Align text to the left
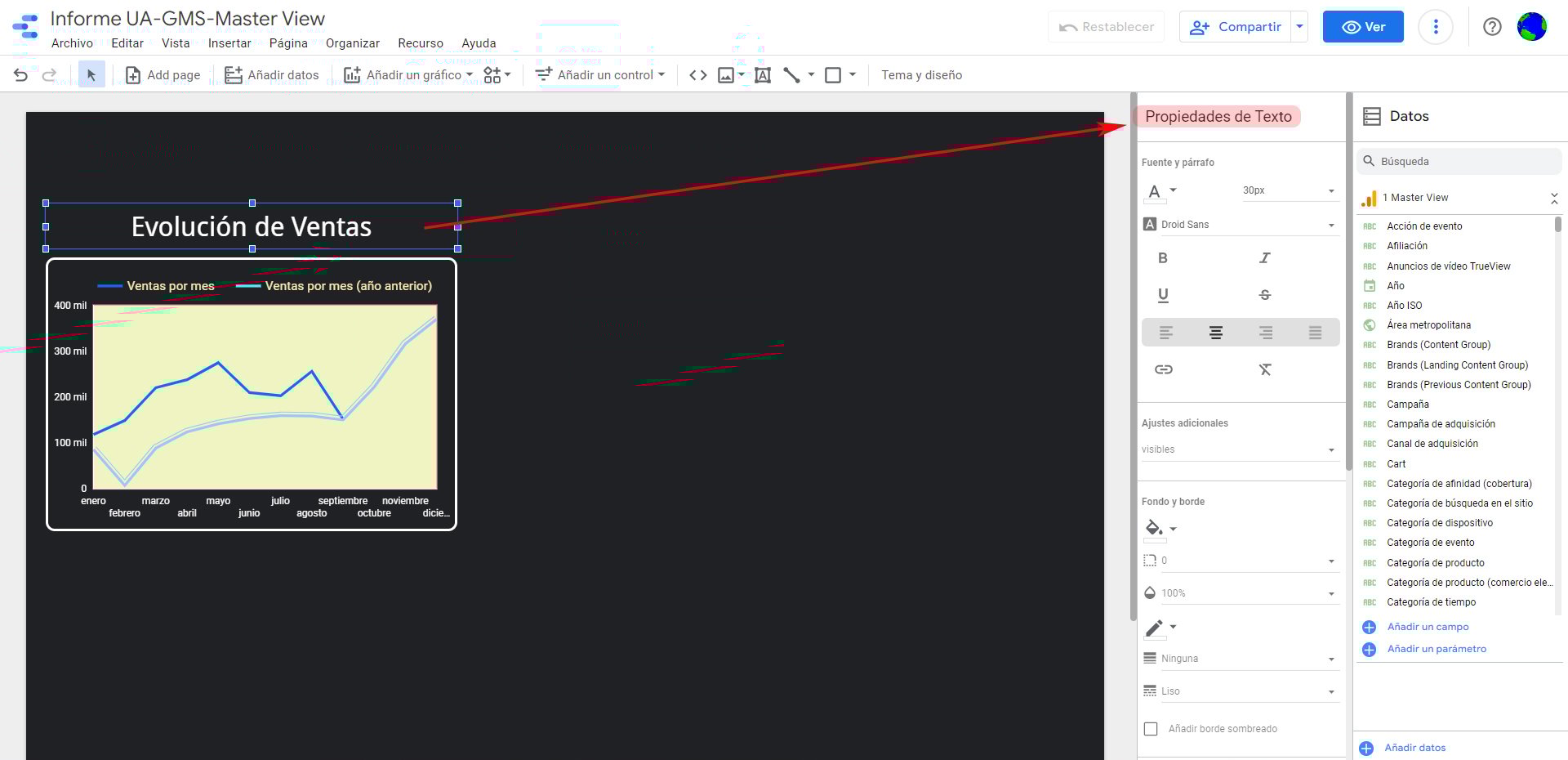The image size is (1568, 760). (1166, 333)
